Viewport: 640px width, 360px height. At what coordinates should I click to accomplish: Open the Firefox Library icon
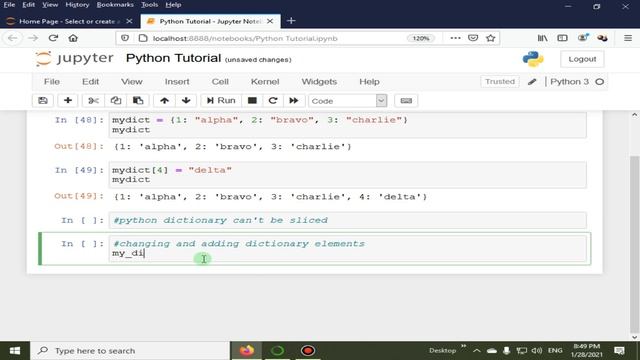point(542,38)
